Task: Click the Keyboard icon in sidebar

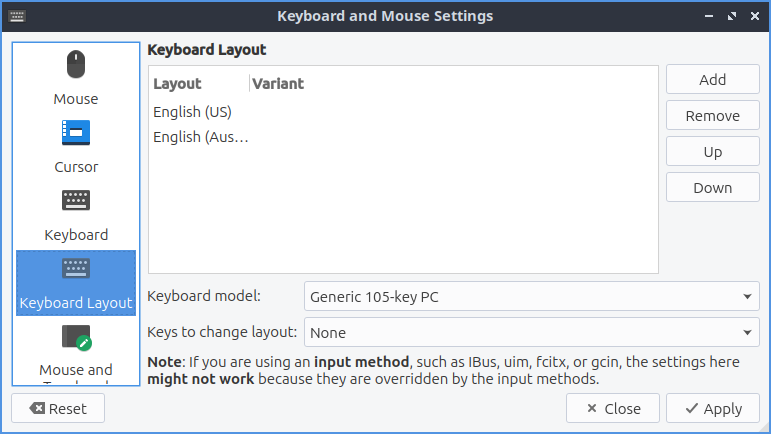Action: [76, 200]
